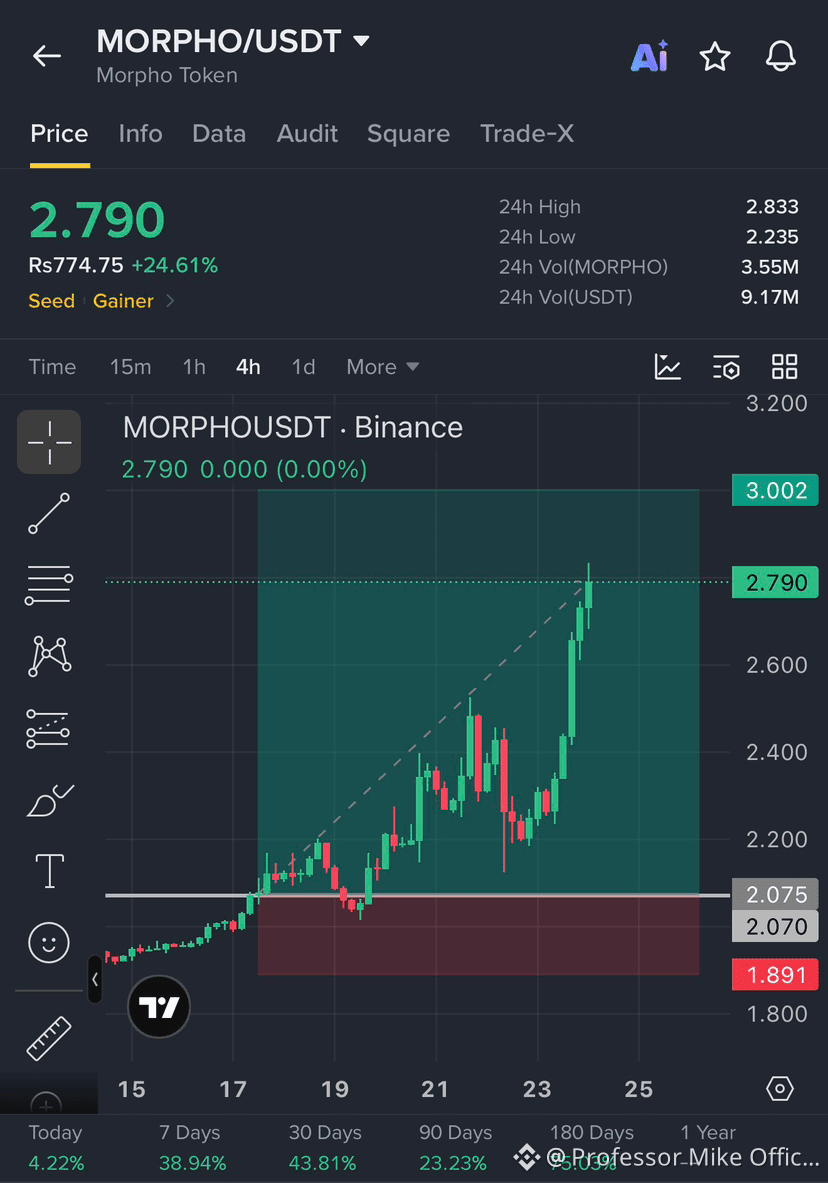Open chart axis settings hexagon icon
Screen dimensions: 828x1183
coord(780,1089)
